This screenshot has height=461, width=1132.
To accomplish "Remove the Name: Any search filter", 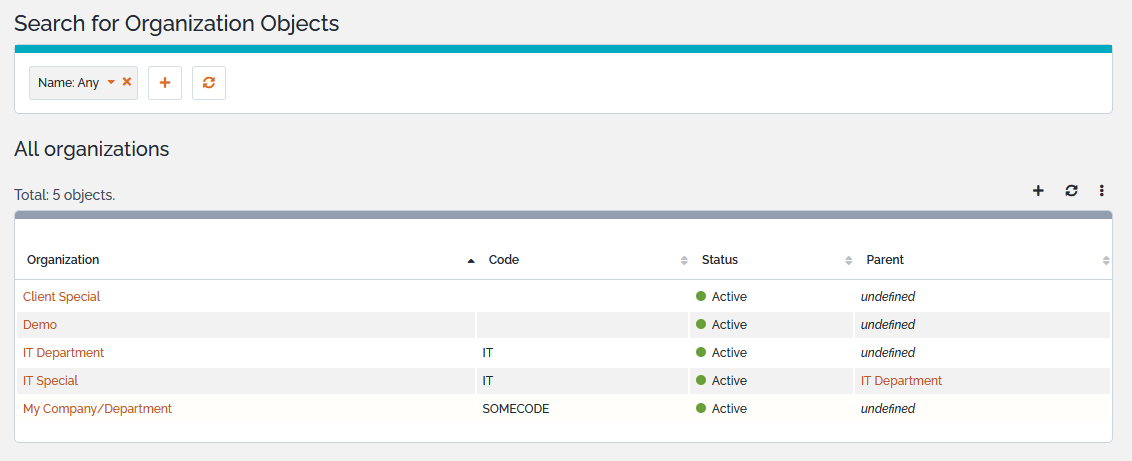I will pos(127,82).
